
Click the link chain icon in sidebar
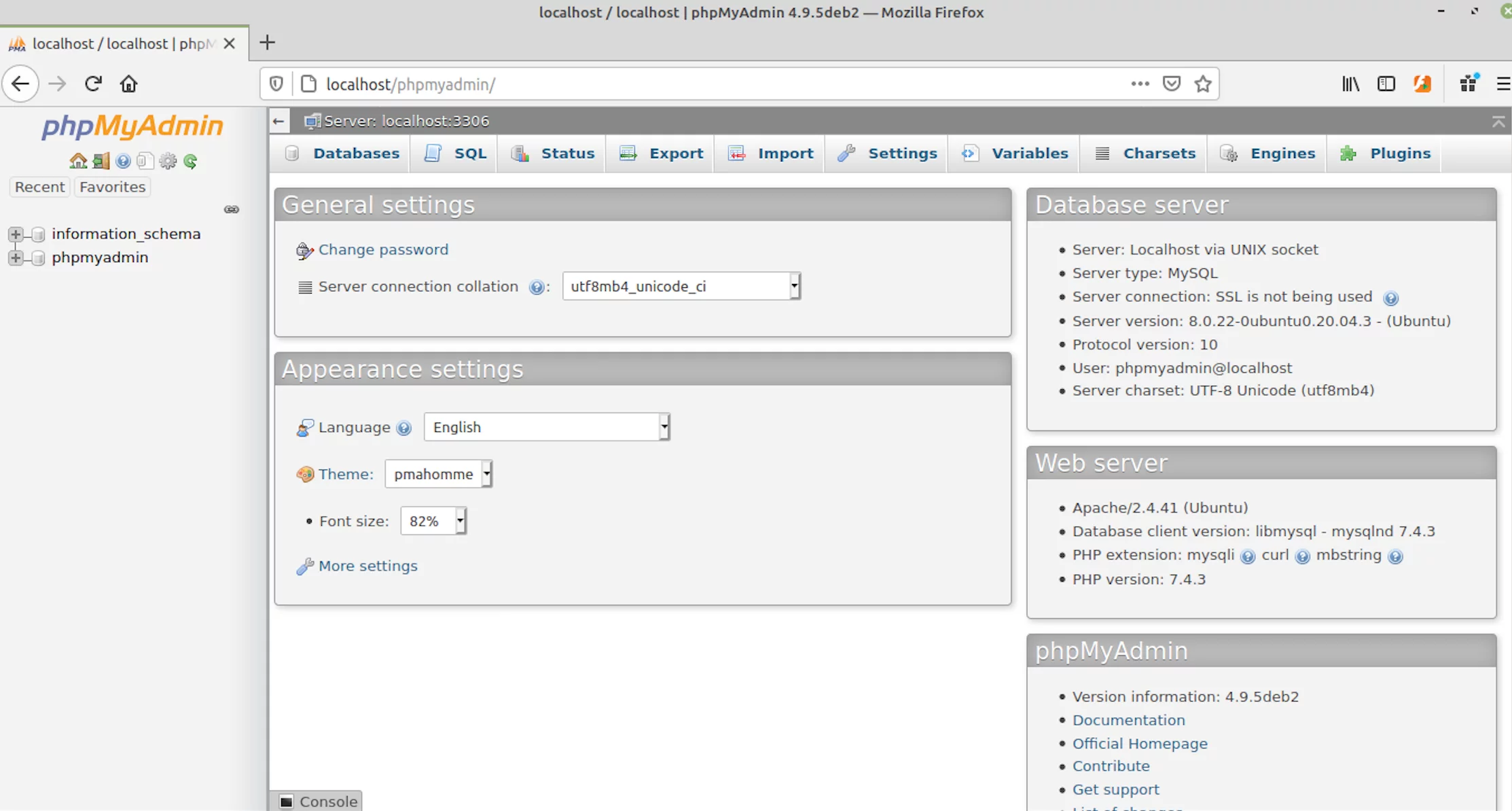coord(232,209)
